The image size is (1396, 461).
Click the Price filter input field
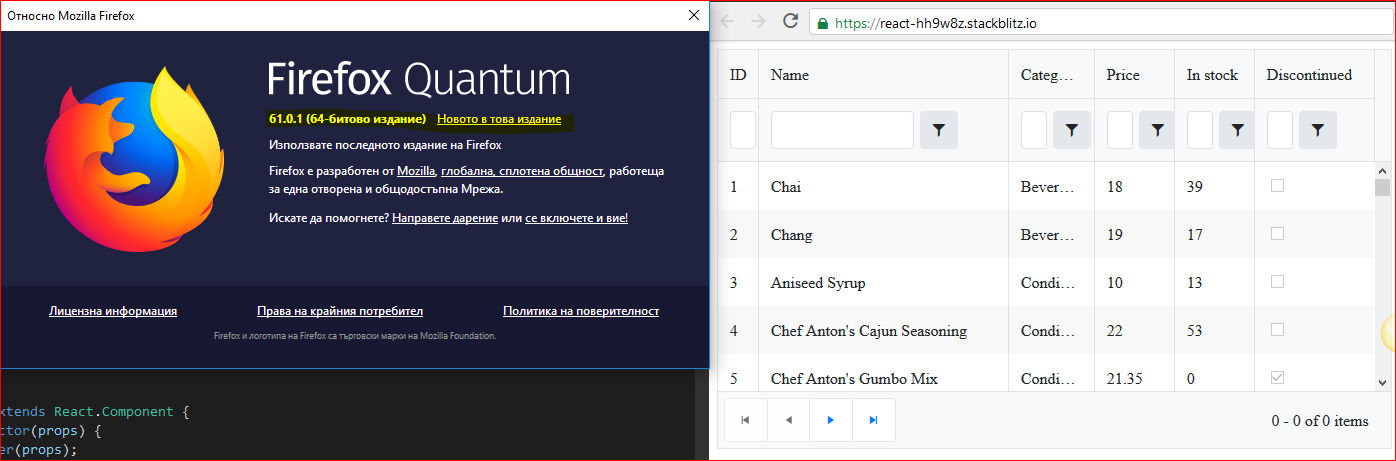(1120, 130)
